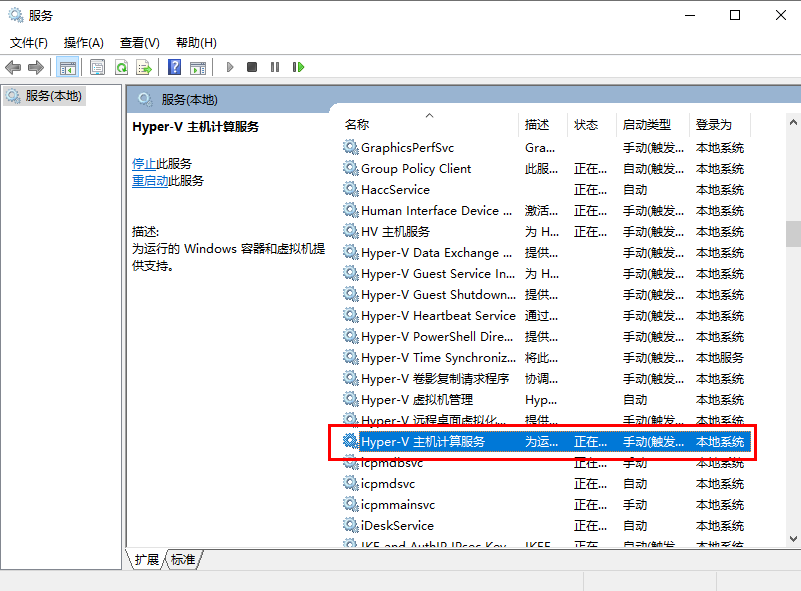This screenshot has height=591, width=801.
Task: Toggle the show/hide console tree icon
Action: coord(67,67)
